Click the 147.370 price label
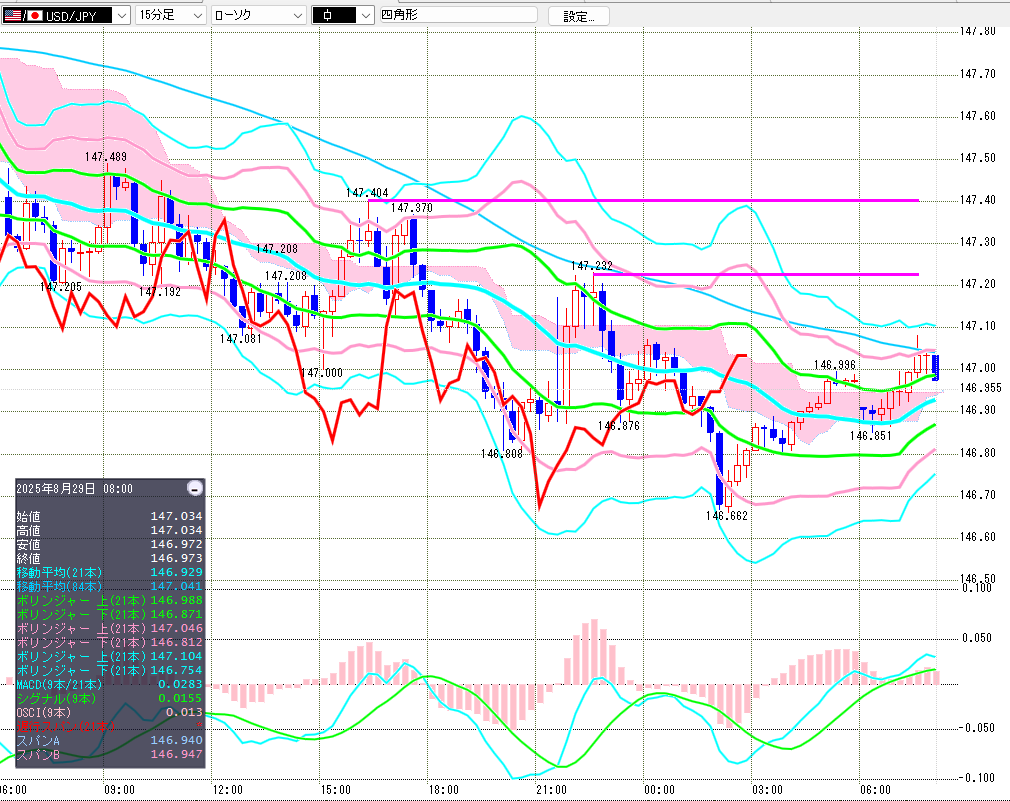 pyautogui.click(x=412, y=208)
